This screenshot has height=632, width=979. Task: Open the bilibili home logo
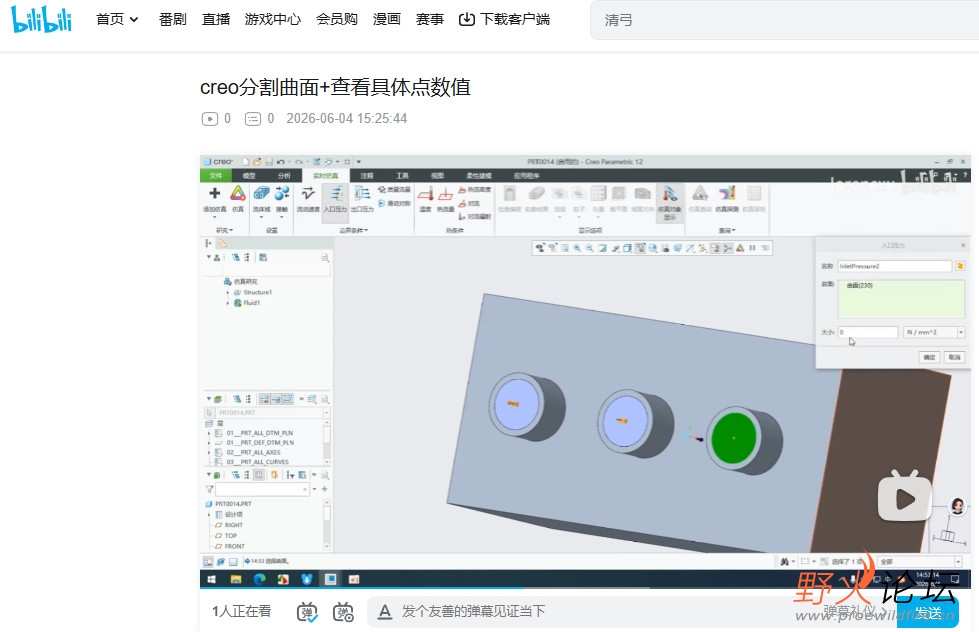coord(41,19)
